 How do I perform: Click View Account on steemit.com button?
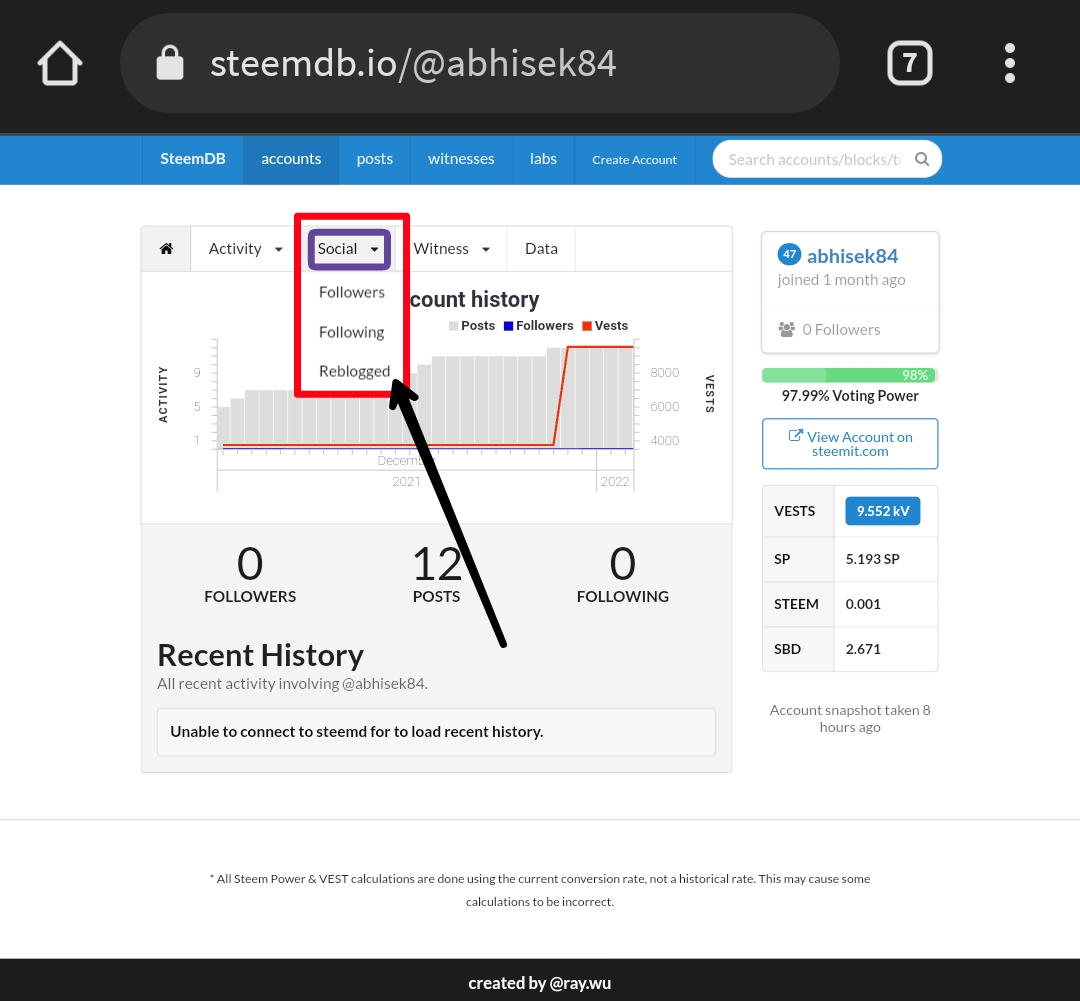point(850,444)
